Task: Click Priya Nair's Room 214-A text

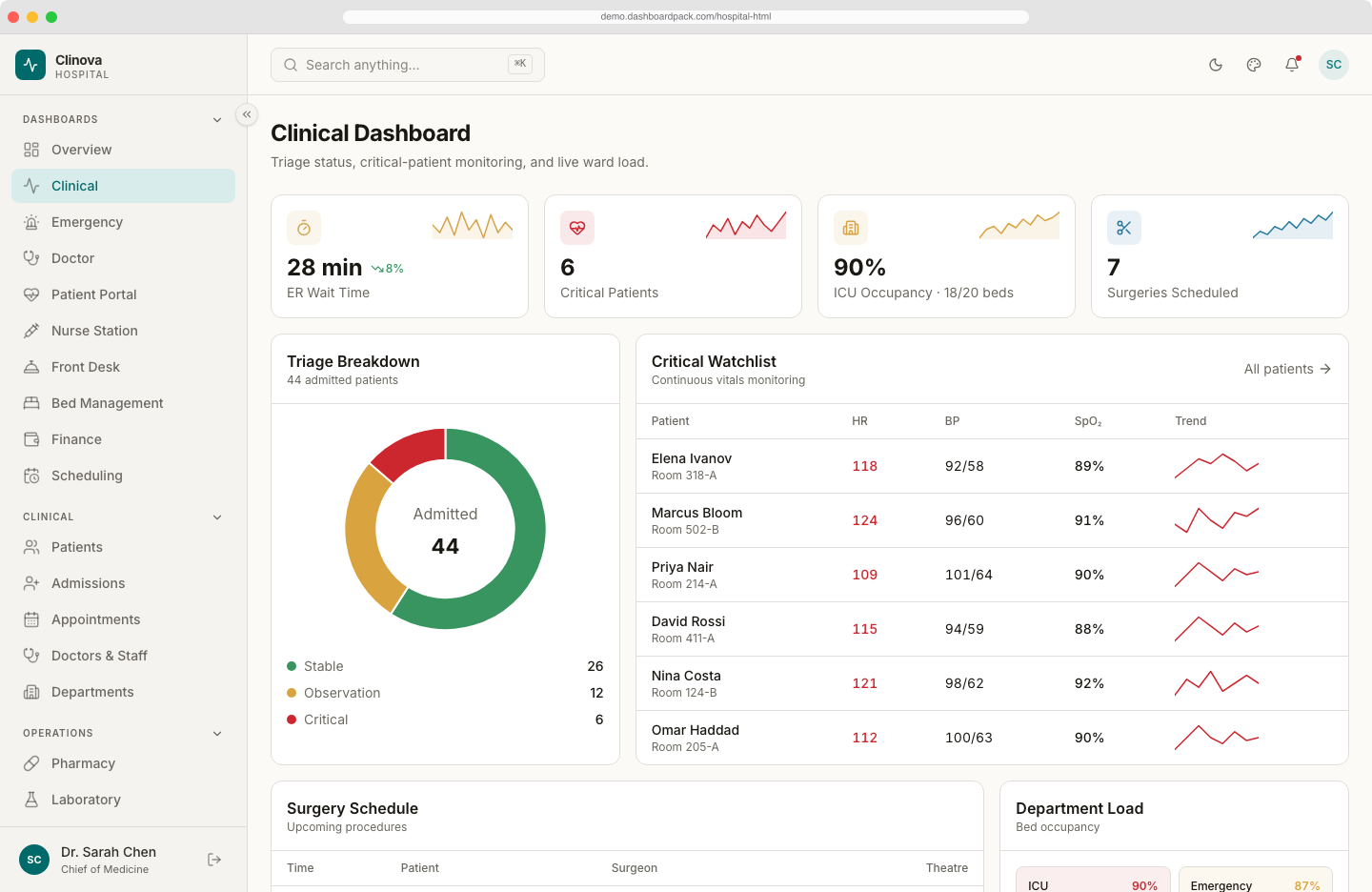Action: 684,584
